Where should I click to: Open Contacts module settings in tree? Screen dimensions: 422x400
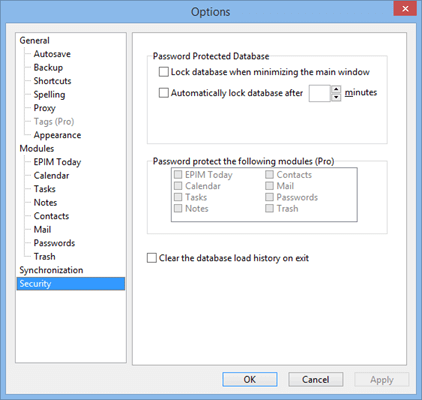(x=51, y=216)
